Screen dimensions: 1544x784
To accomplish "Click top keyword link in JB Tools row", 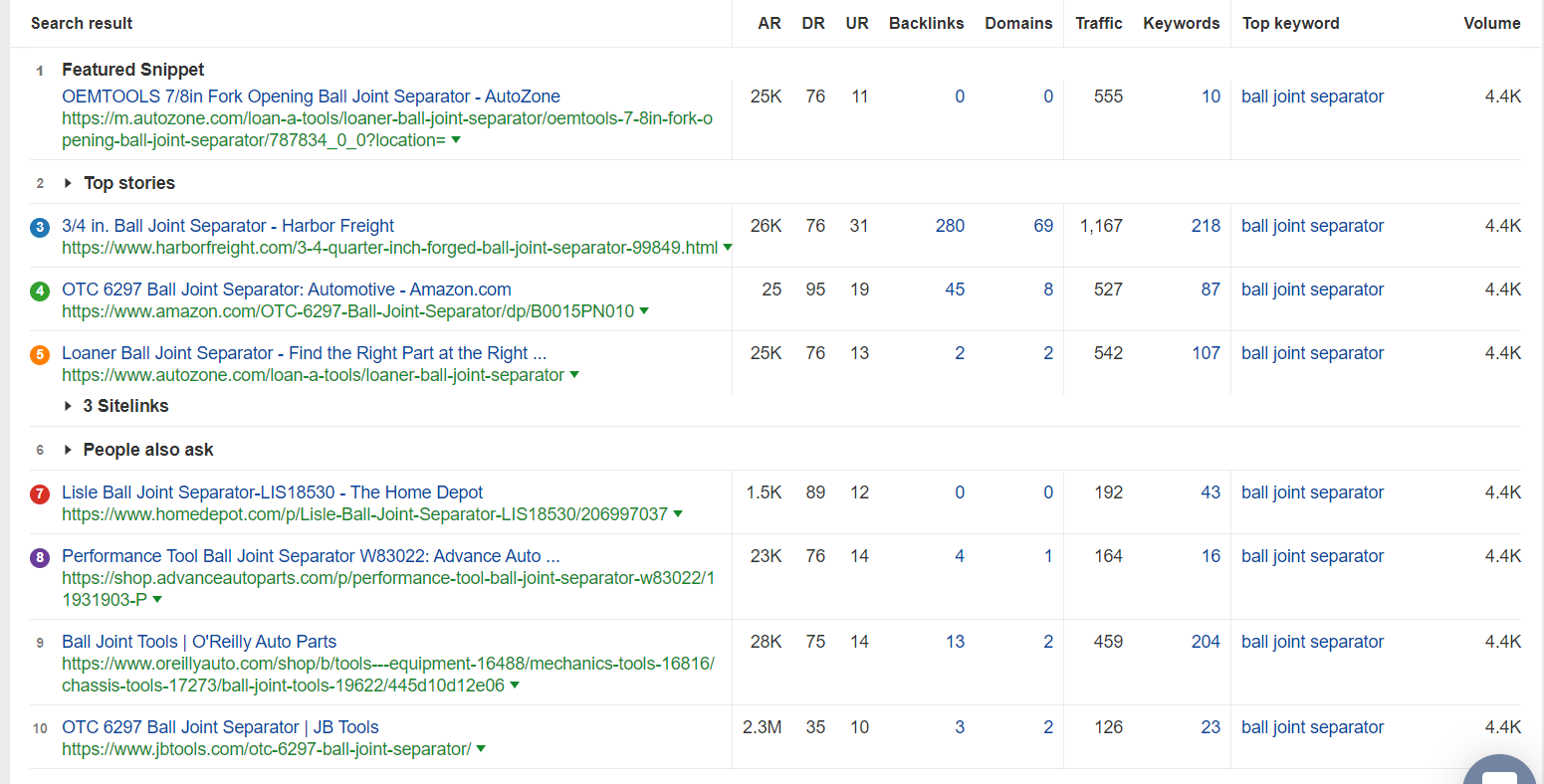I will 1312,727.
